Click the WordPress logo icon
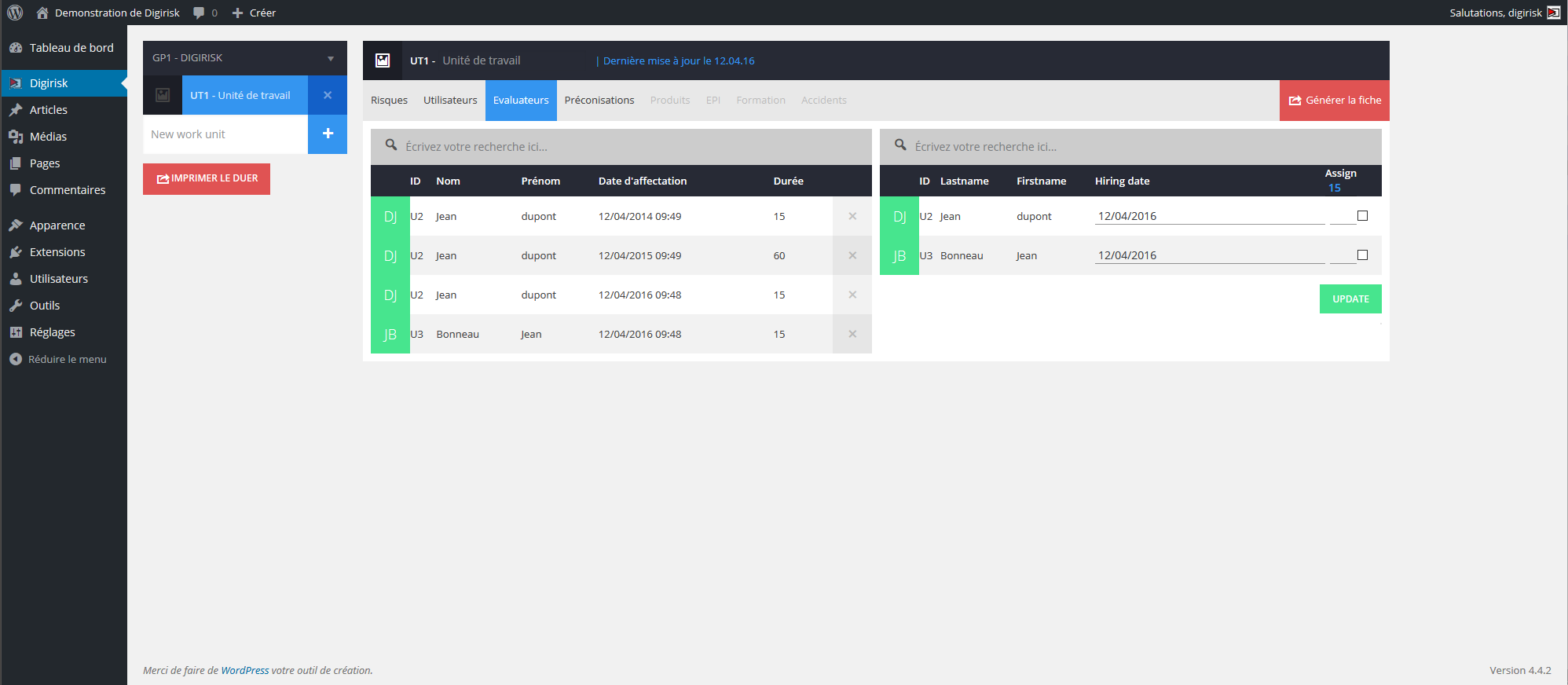Viewport: 1568px width, 685px height. click(x=15, y=13)
